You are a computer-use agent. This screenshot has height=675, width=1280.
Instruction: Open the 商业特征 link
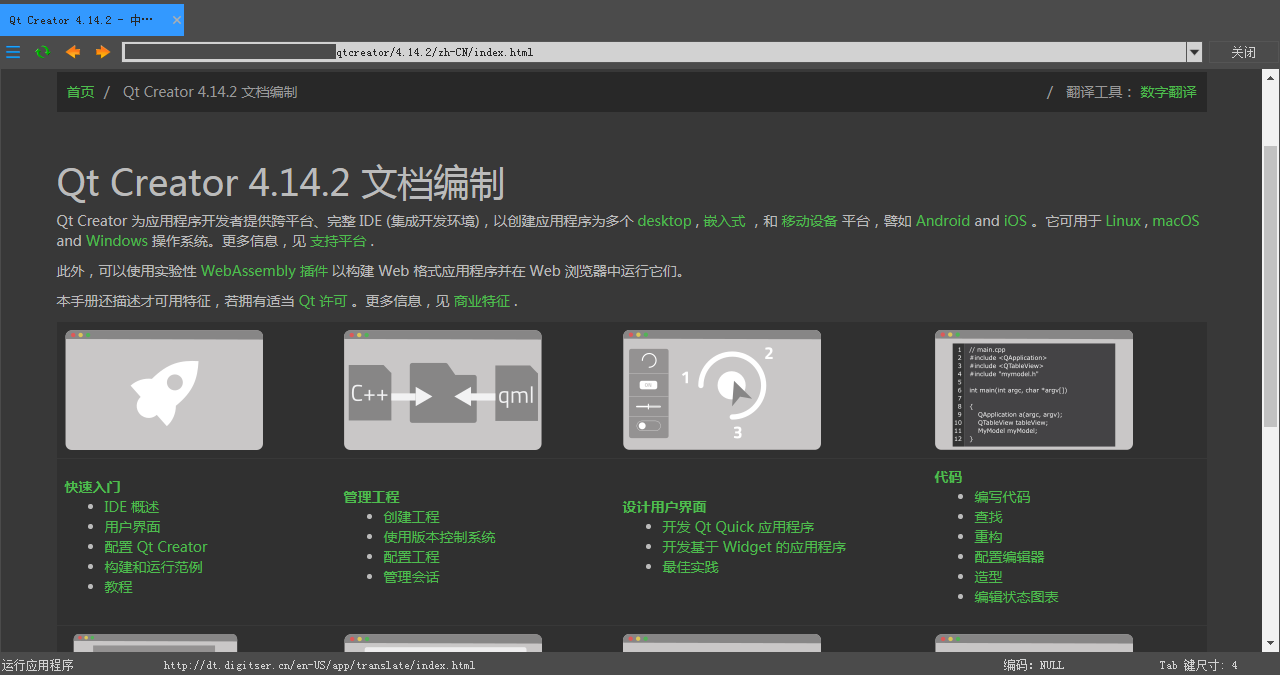click(x=483, y=300)
